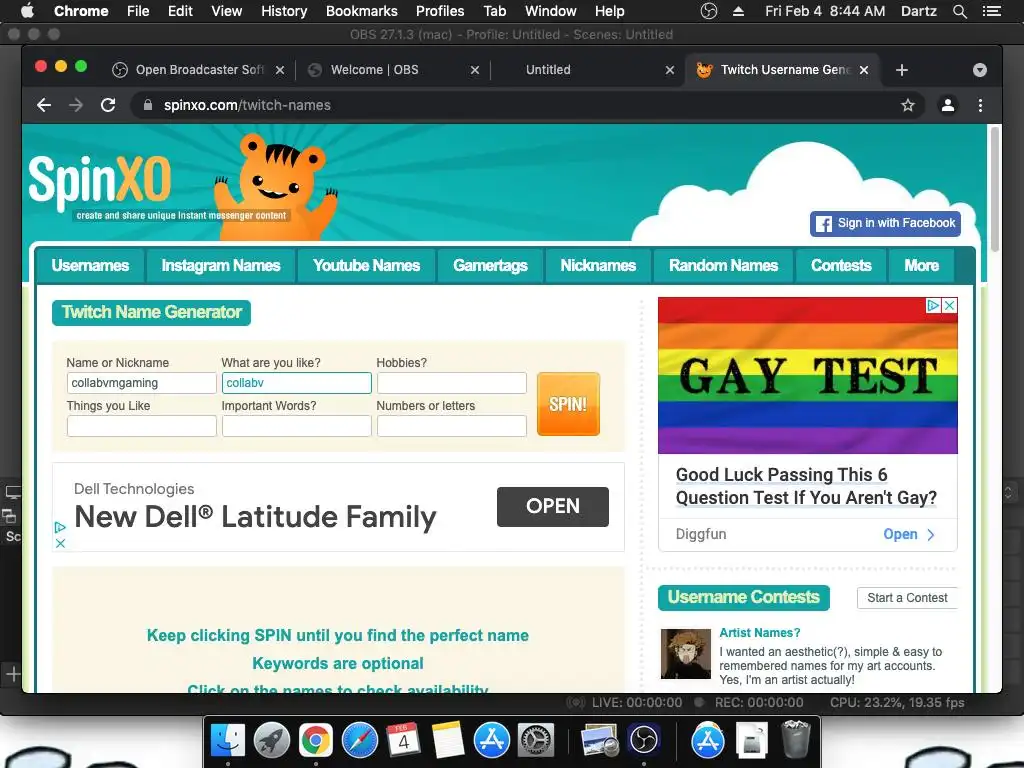1024x768 pixels.
Task: Click the Apple menu logo
Action: pos(27,10)
